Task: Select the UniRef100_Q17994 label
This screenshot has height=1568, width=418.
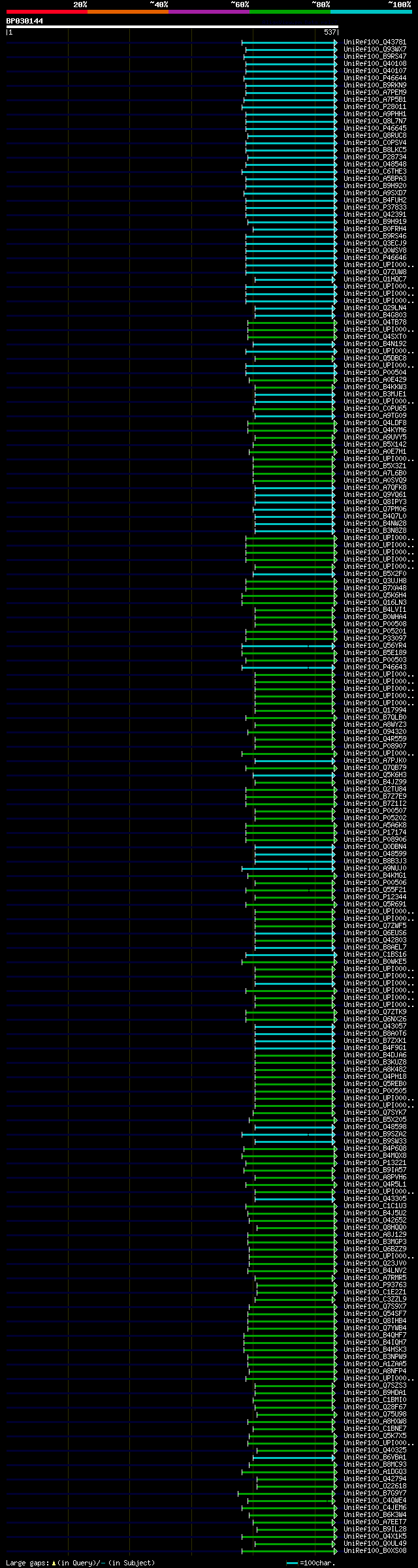Action: 375,711
